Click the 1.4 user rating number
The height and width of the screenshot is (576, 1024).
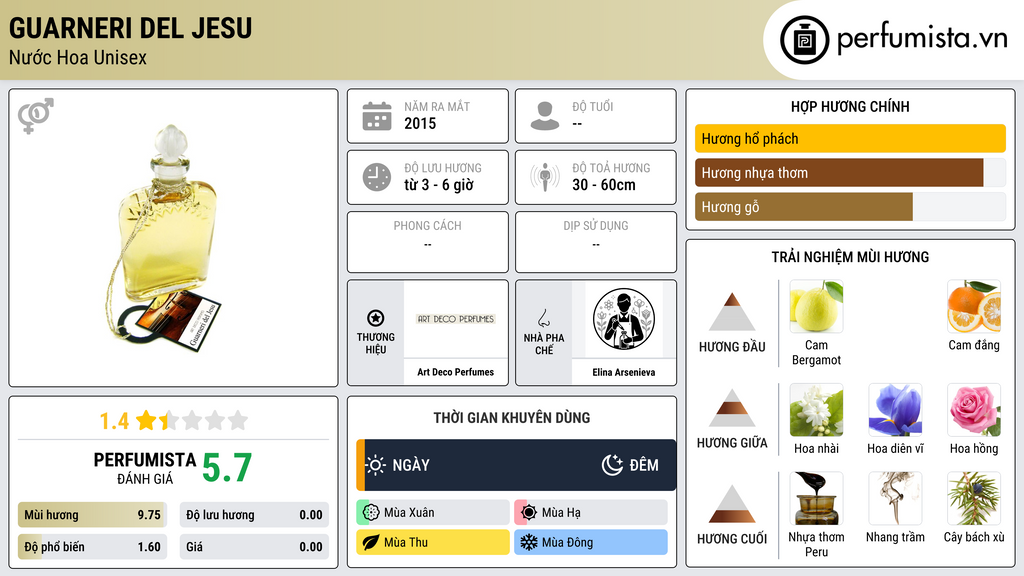point(114,421)
